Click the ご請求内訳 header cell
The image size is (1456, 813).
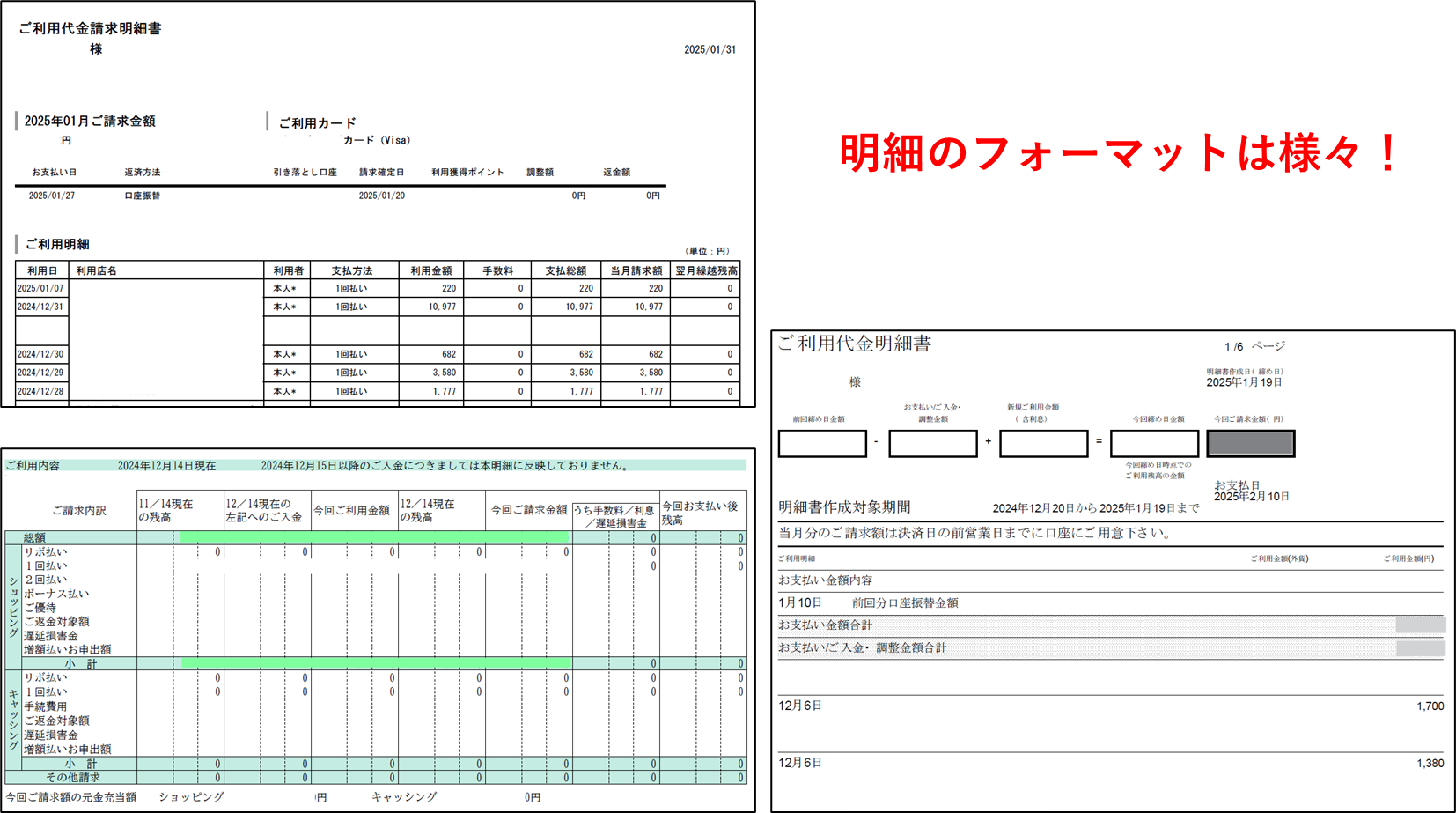[x=79, y=511]
